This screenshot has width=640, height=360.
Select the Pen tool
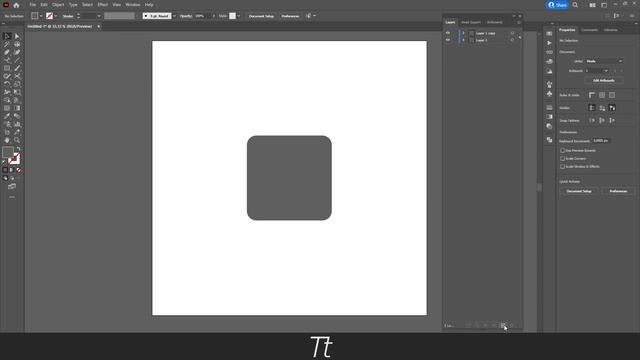(x=7, y=52)
